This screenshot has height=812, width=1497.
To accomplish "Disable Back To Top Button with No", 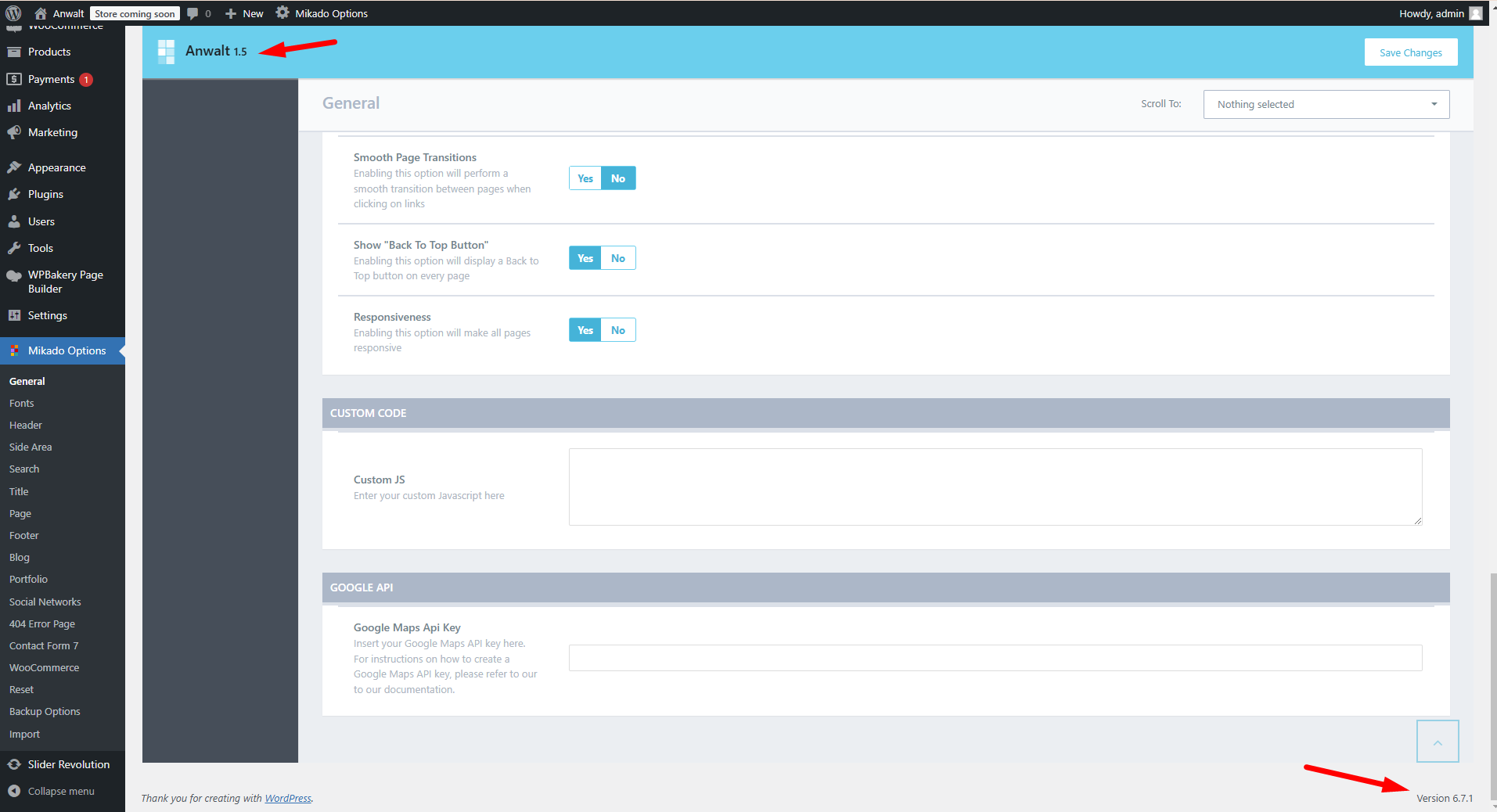I will pos(618,258).
